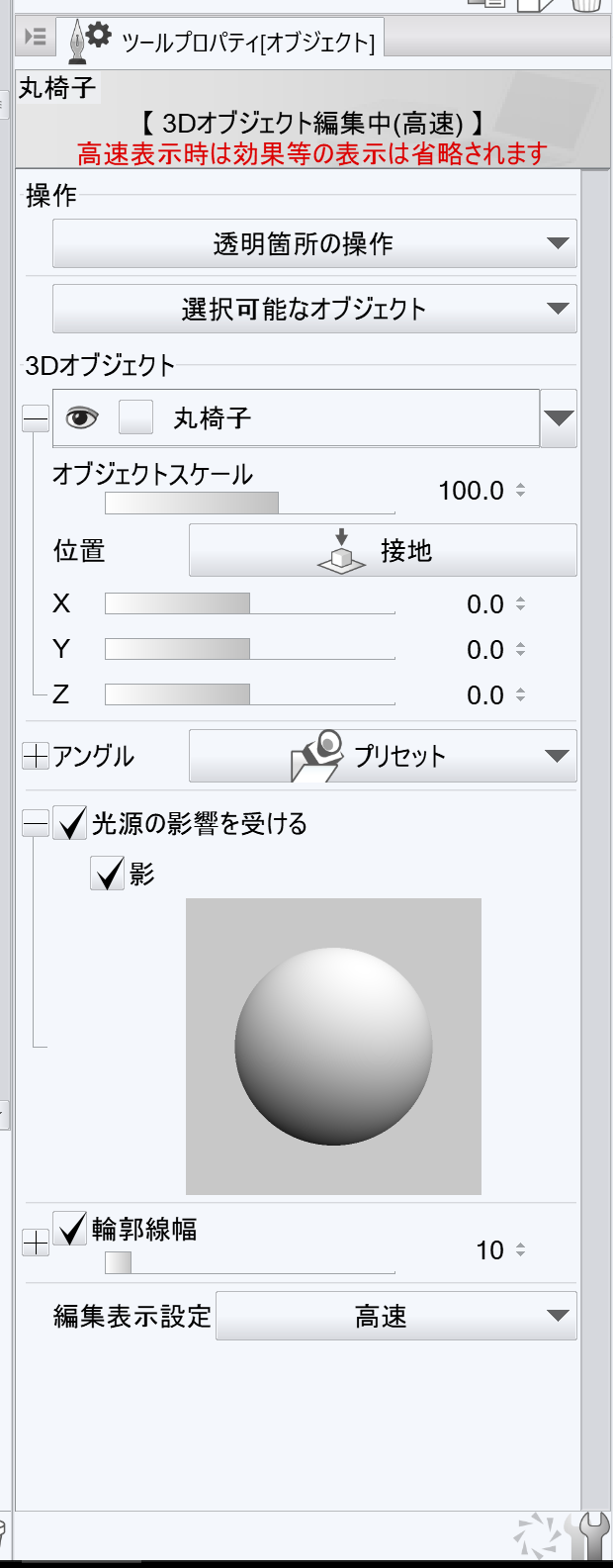Screen dimensions: 613x1568
Task: Open the Tool Property panel menu icon
Action: 36,38
